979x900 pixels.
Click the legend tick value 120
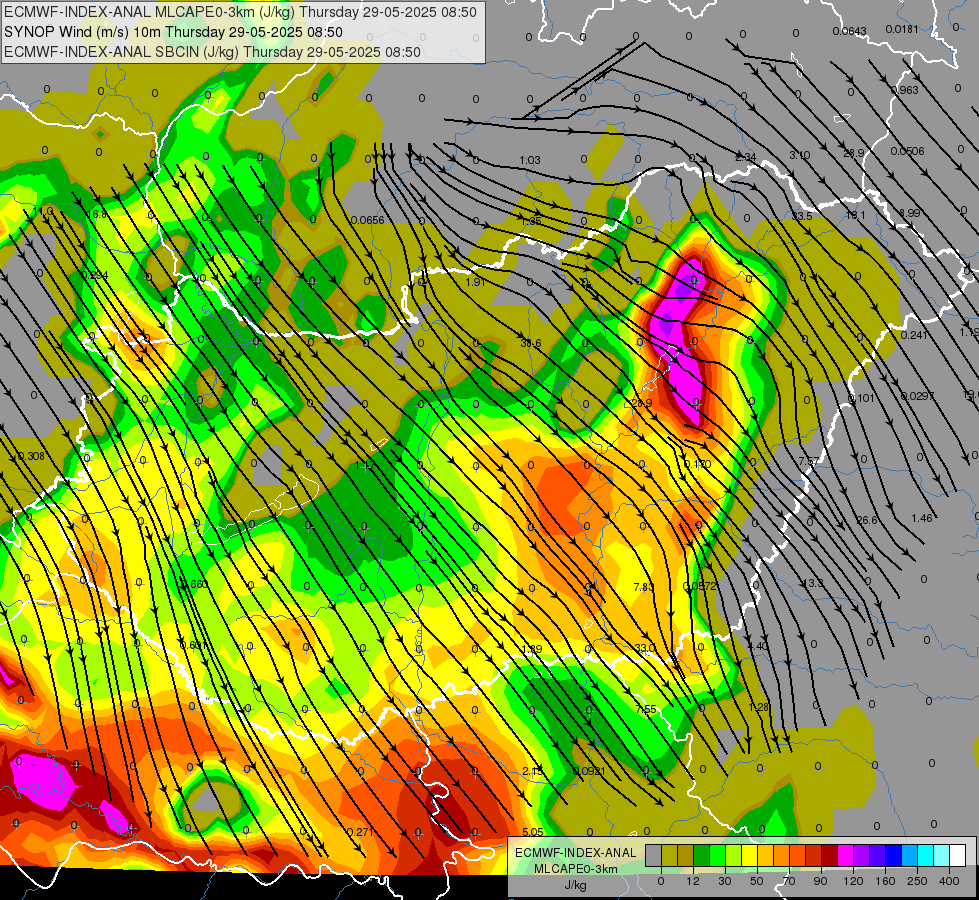coord(853,882)
